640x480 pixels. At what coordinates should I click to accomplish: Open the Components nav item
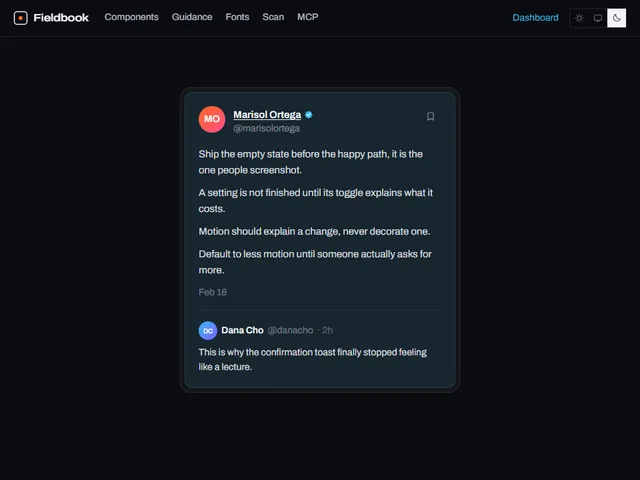131,17
